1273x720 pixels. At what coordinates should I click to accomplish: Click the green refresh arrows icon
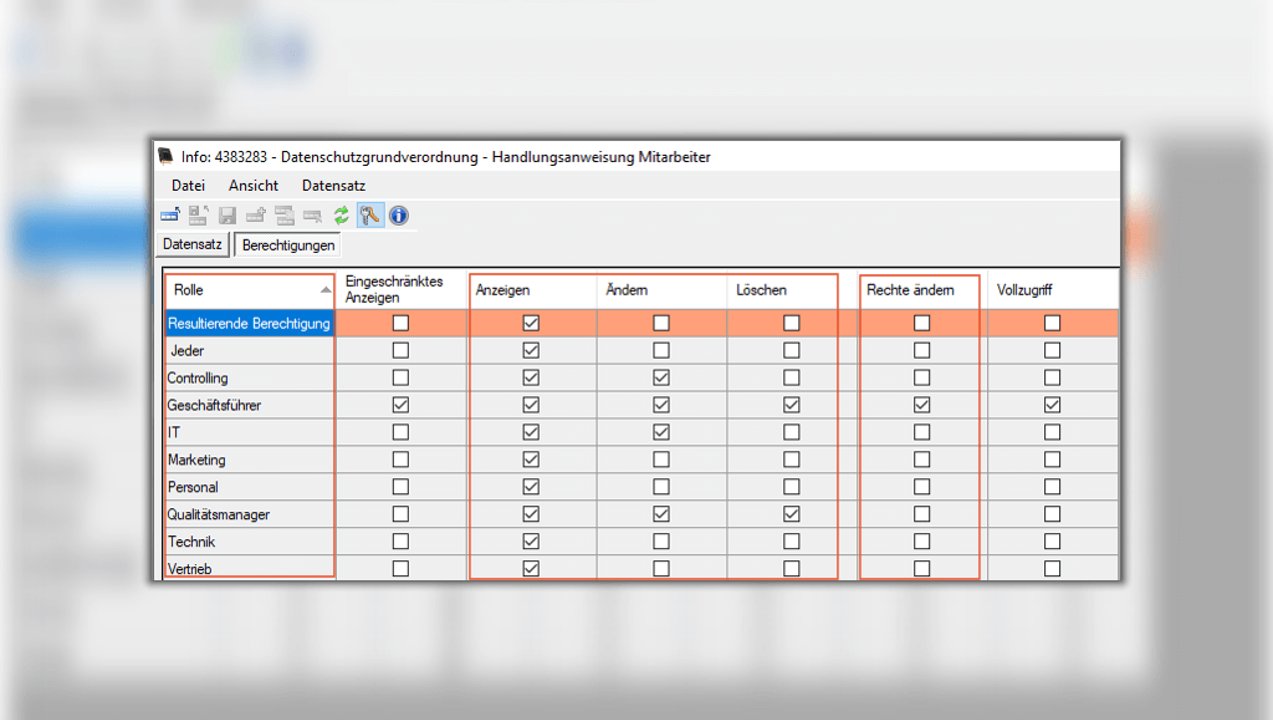342,215
